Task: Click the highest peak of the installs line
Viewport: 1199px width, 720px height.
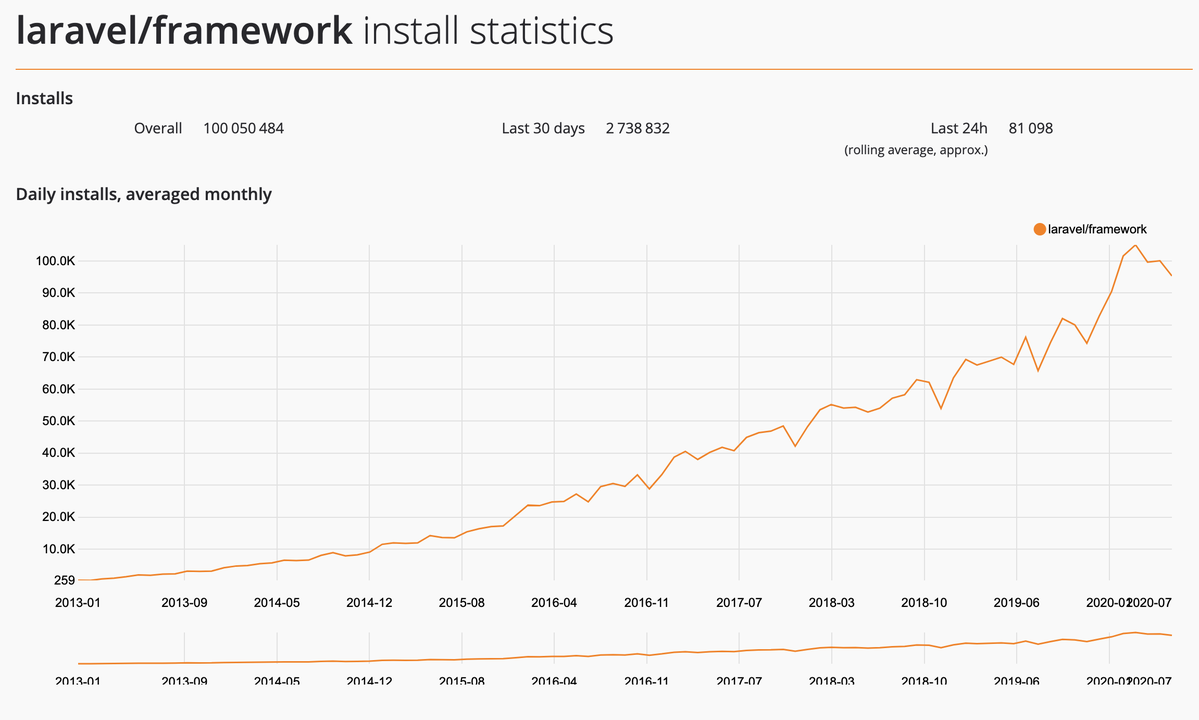Action: (1135, 245)
